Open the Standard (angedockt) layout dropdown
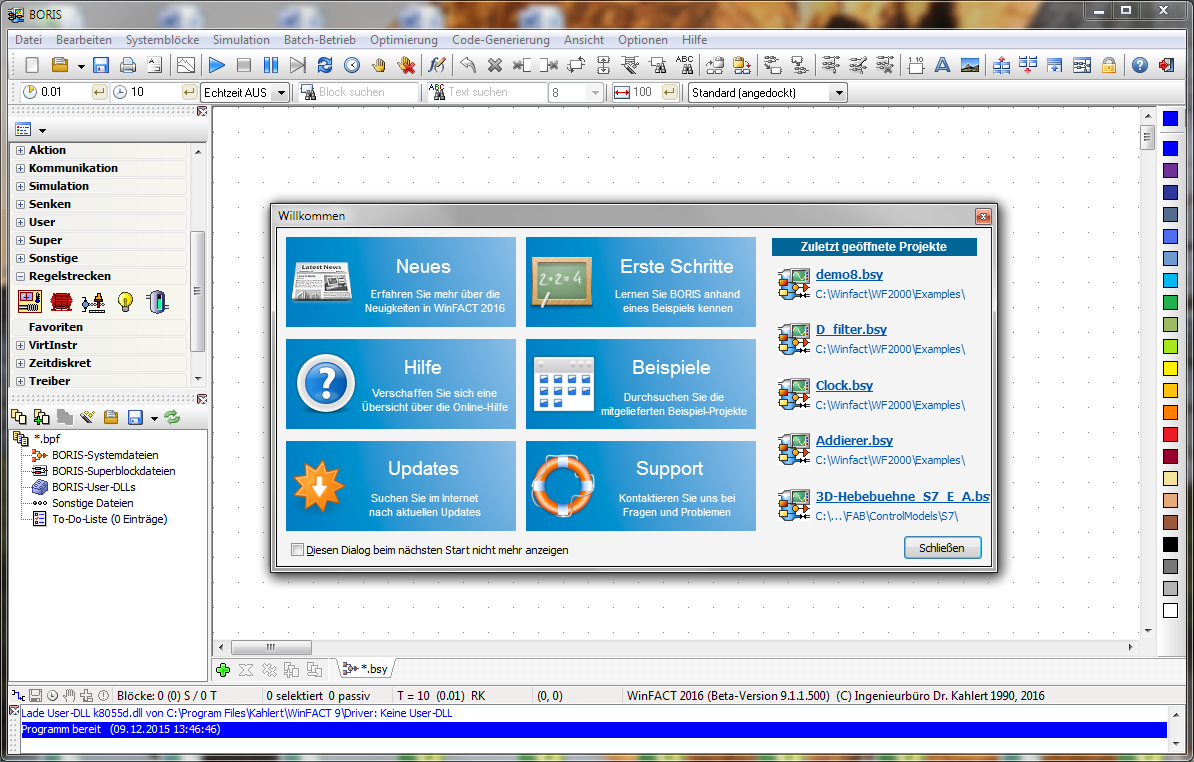Image resolution: width=1194 pixels, height=762 pixels. click(839, 93)
